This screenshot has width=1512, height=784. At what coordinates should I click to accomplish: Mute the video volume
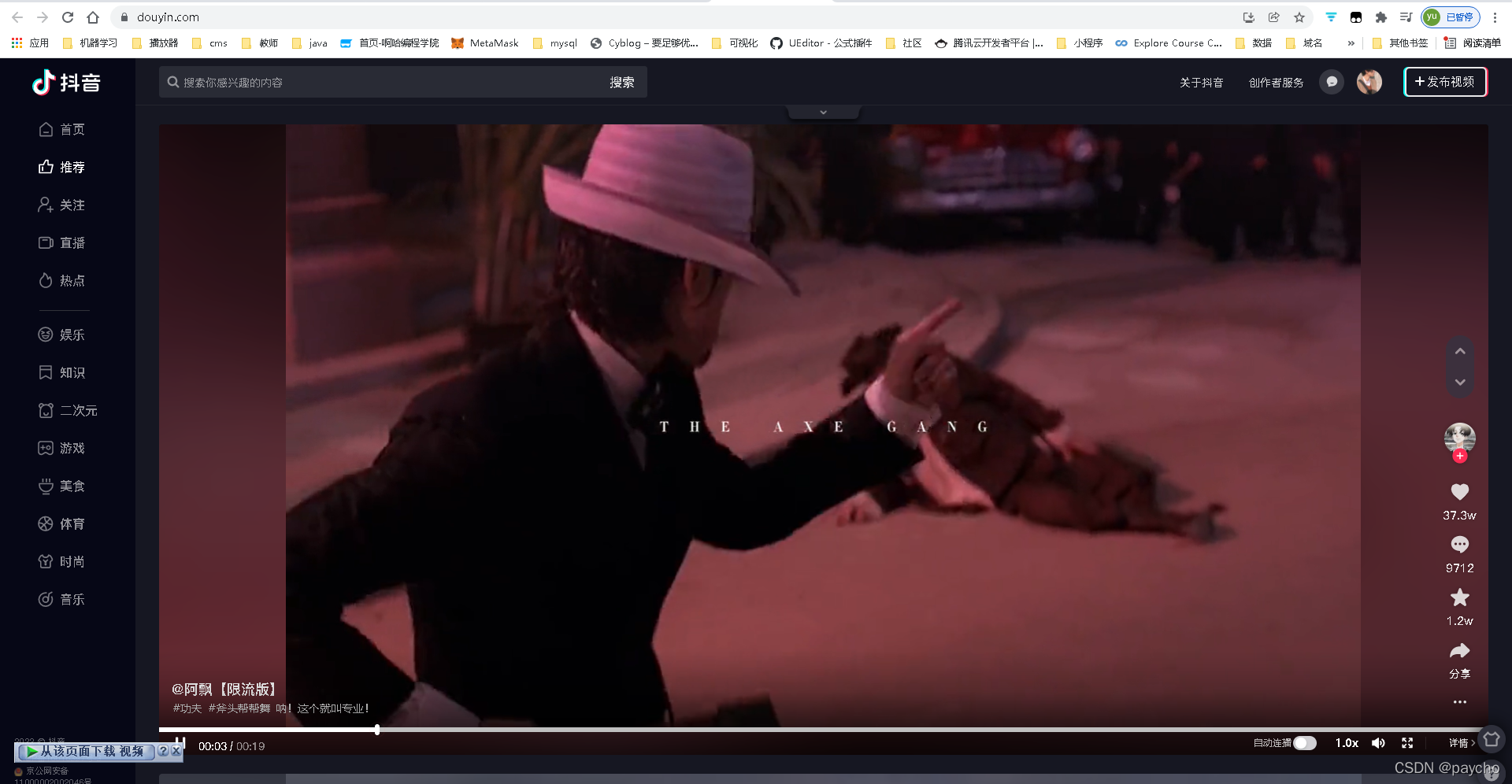pyautogui.click(x=1378, y=743)
